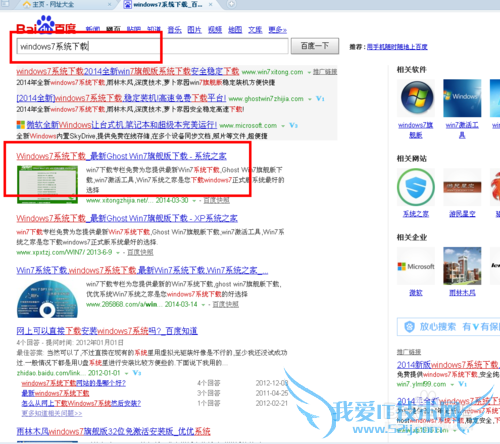The height and width of the screenshot is (444, 500).
Task: Open the 图片 navigation link
Action: click(x=195, y=30)
